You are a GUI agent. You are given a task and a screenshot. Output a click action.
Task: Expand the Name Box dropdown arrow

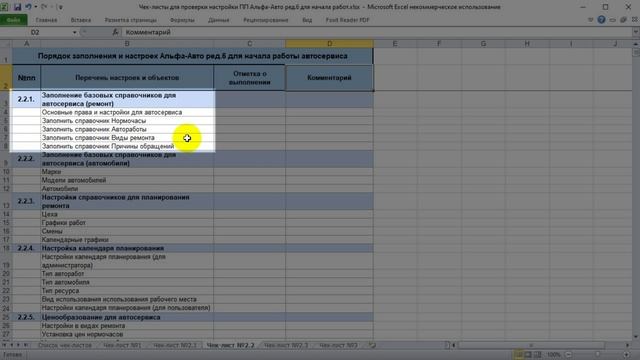(x=74, y=32)
